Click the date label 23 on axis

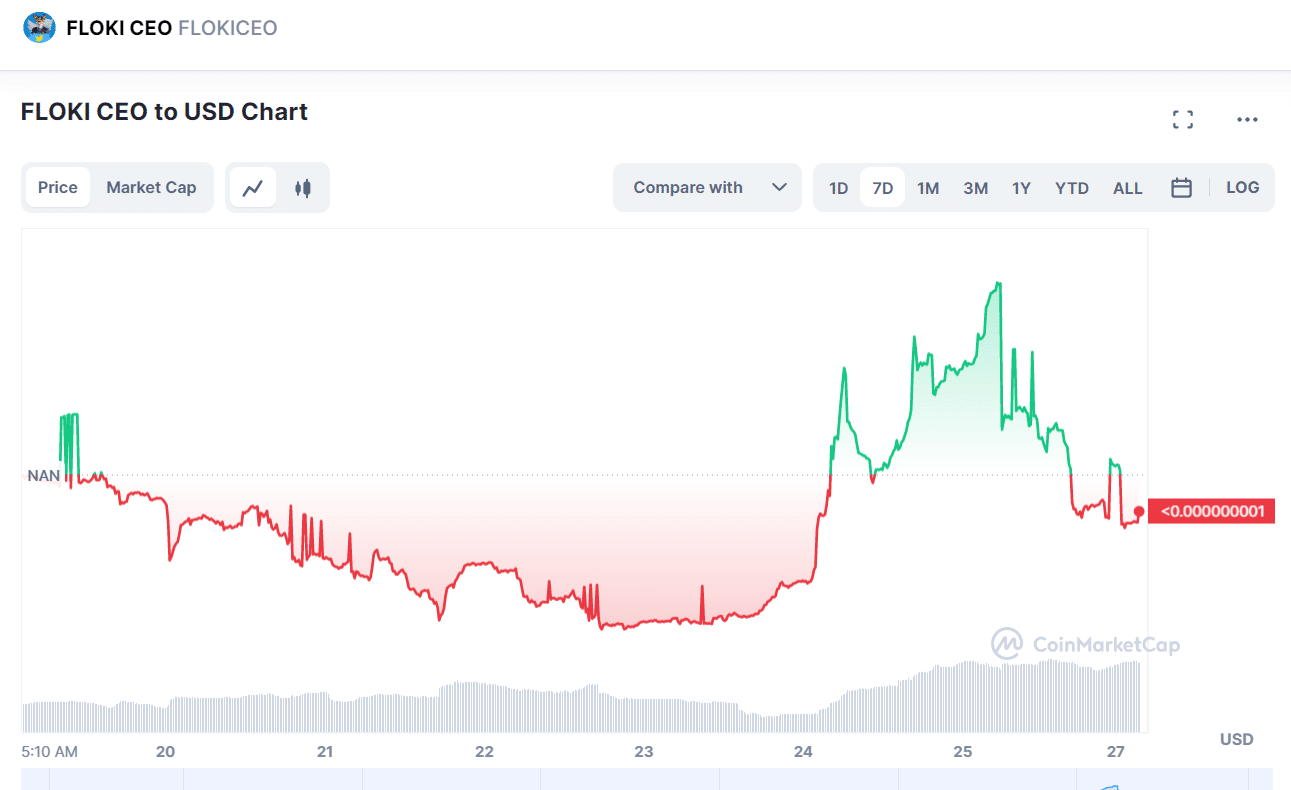[643, 751]
